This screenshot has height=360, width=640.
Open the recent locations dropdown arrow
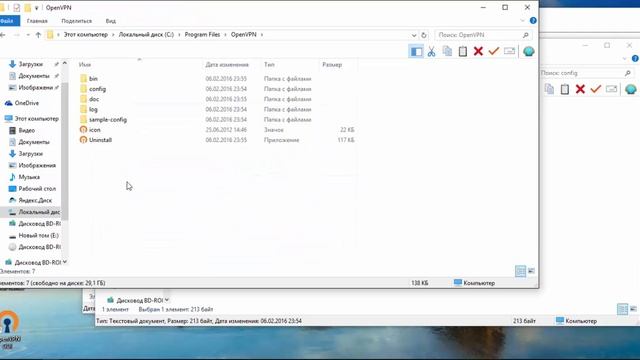click(x=28, y=35)
